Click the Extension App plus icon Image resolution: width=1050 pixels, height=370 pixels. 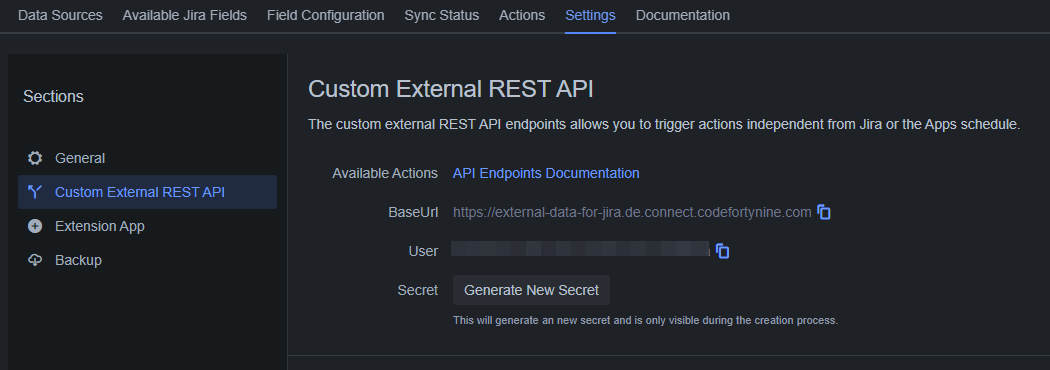(x=35, y=226)
